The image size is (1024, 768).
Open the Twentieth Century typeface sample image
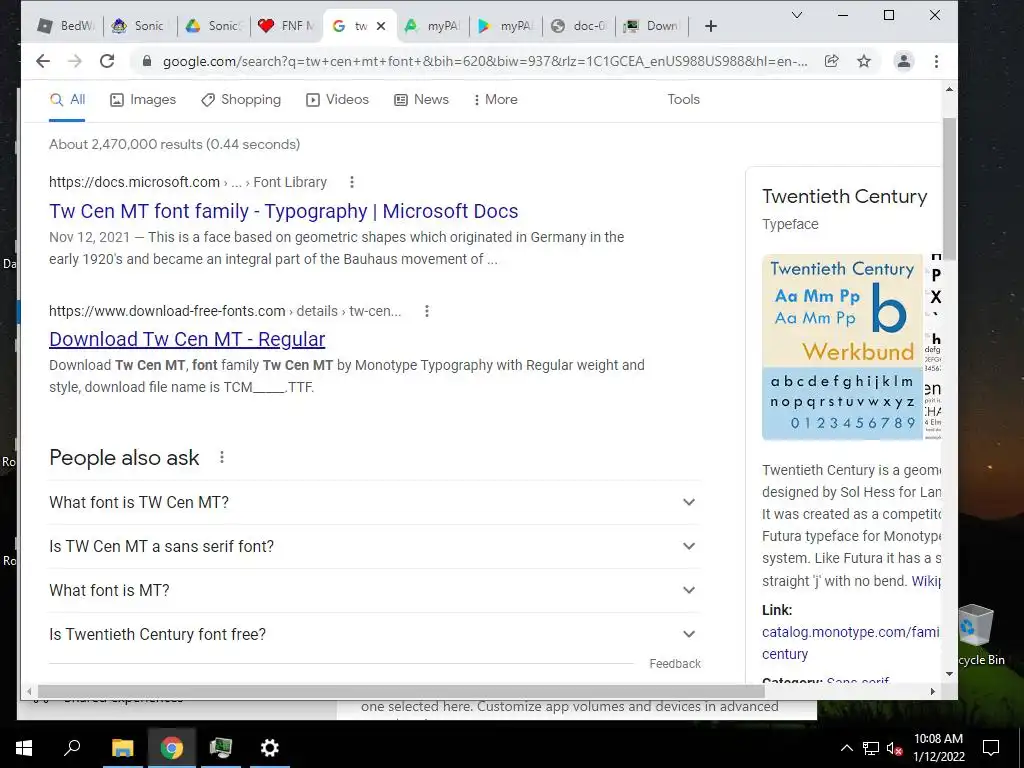point(842,347)
